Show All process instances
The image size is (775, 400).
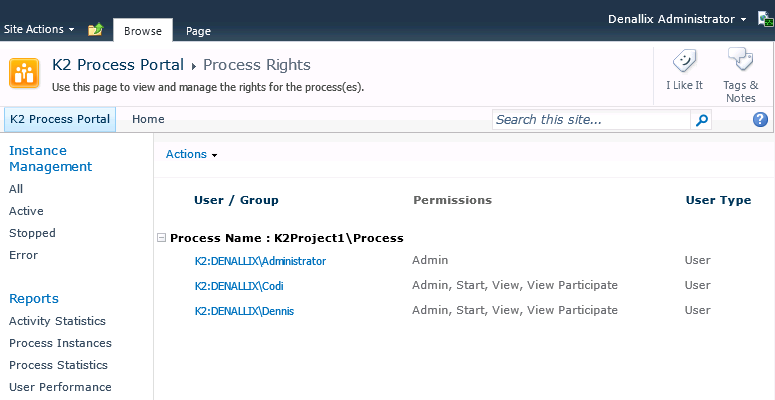coord(16,189)
